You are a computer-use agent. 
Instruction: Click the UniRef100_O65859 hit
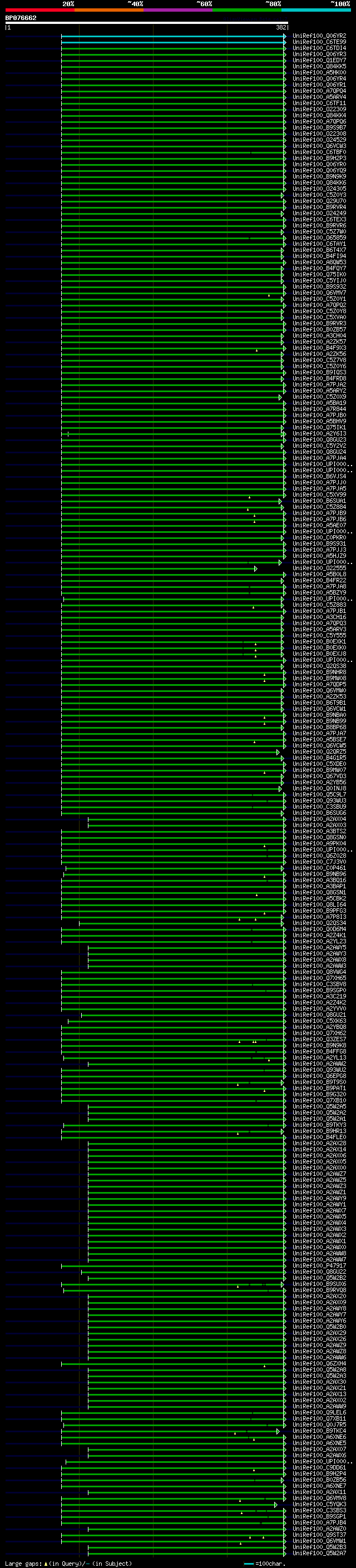tap(319, 238)
